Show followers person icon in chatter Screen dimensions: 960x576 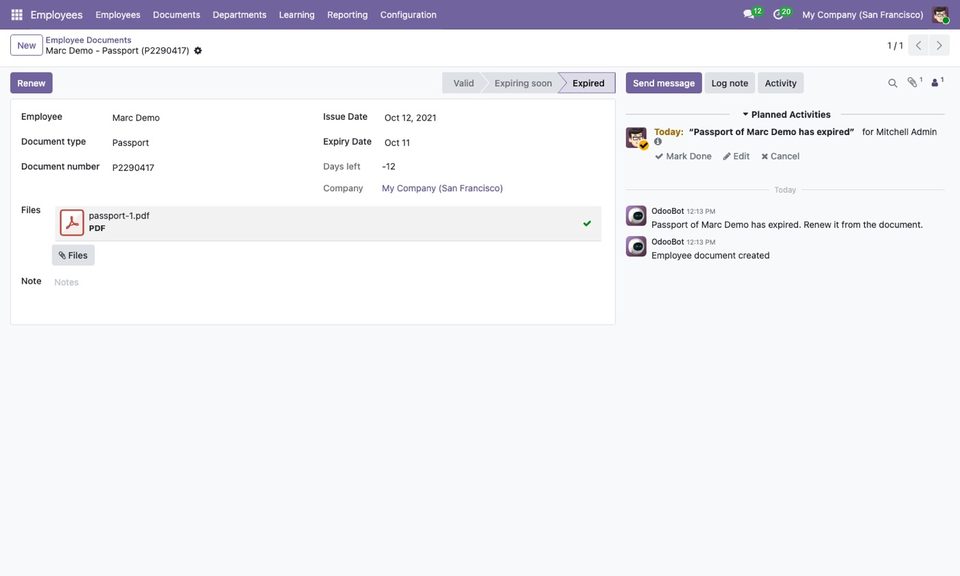[x=936, y=83]
